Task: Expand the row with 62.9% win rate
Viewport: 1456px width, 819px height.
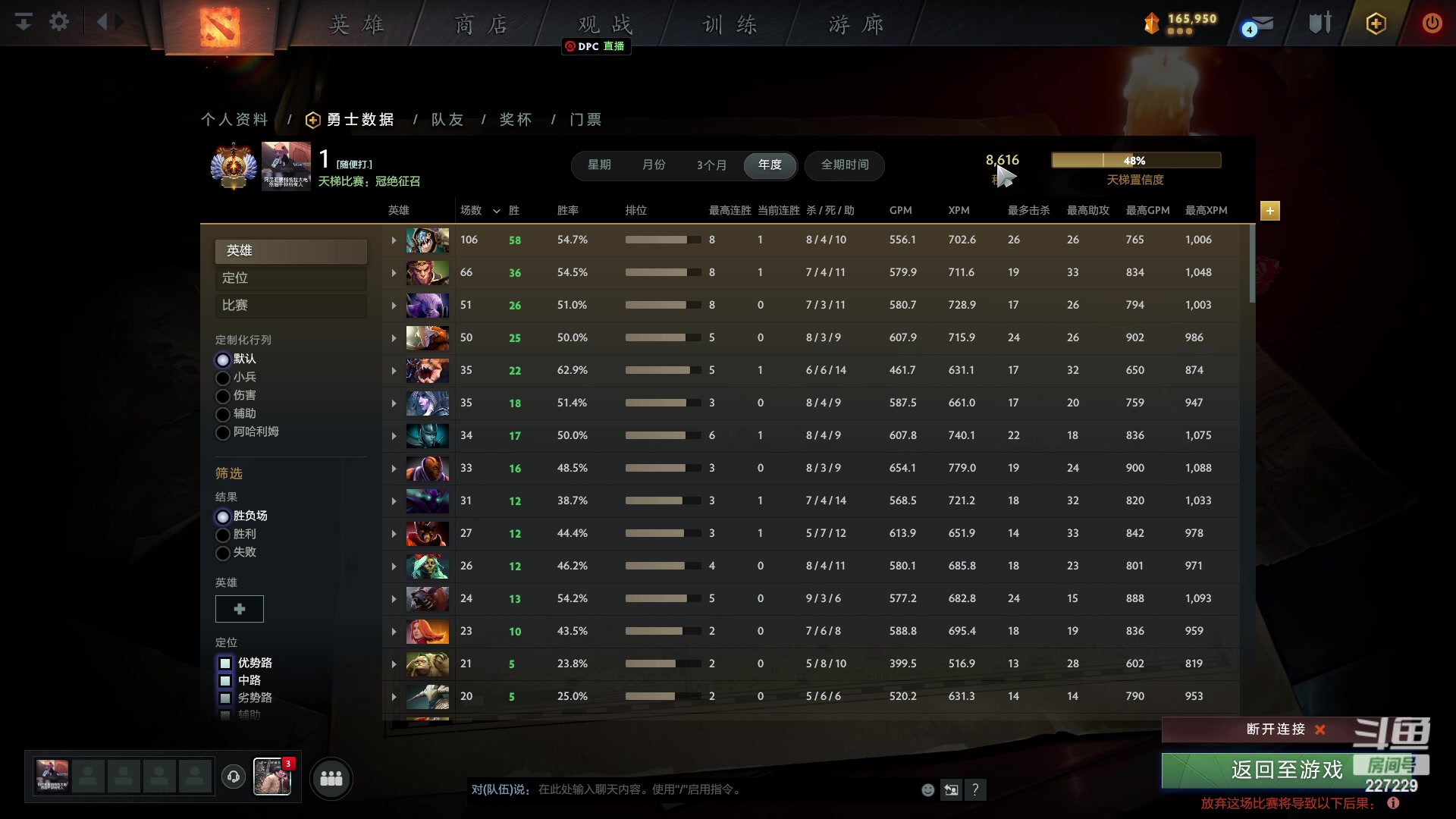Action: 394,371
